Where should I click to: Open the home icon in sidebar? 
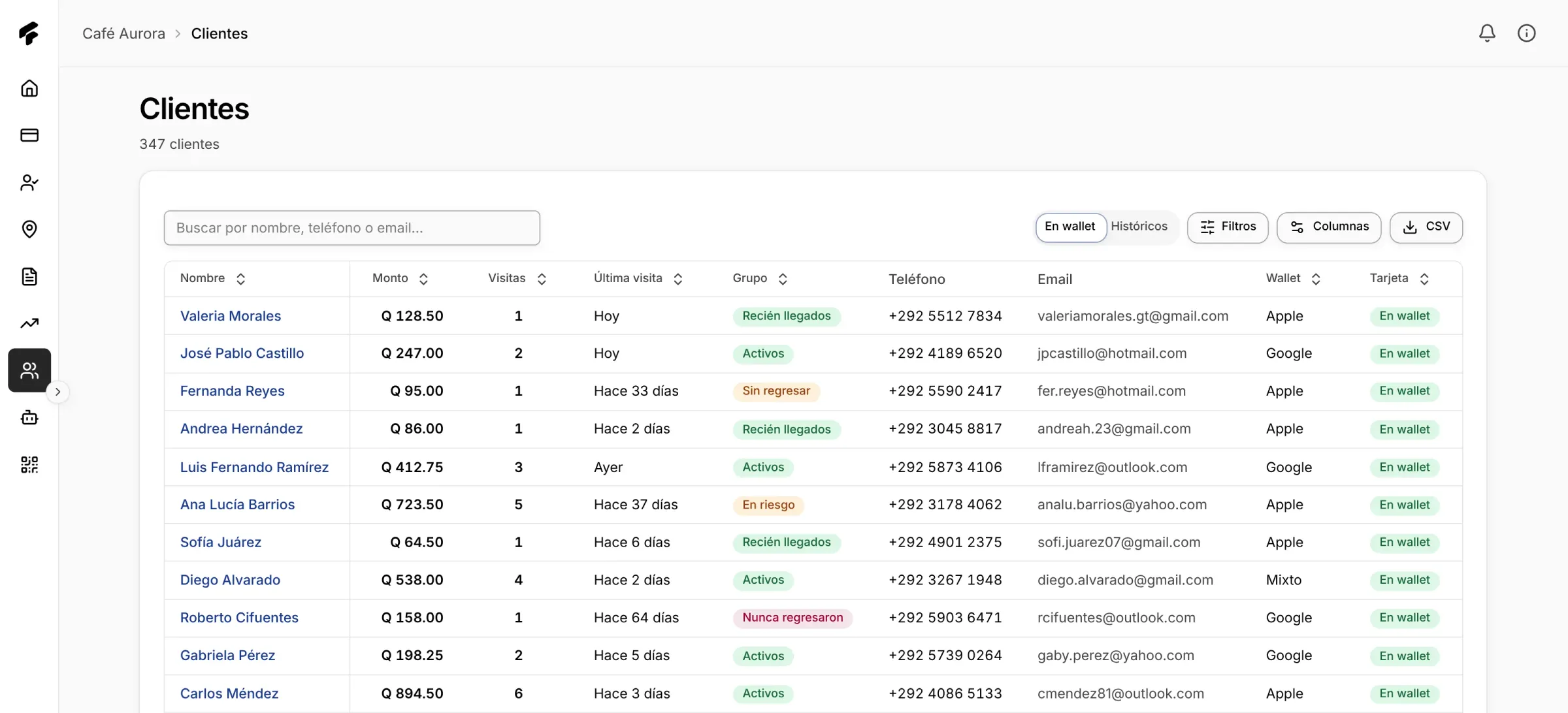[x=29, y=88]
